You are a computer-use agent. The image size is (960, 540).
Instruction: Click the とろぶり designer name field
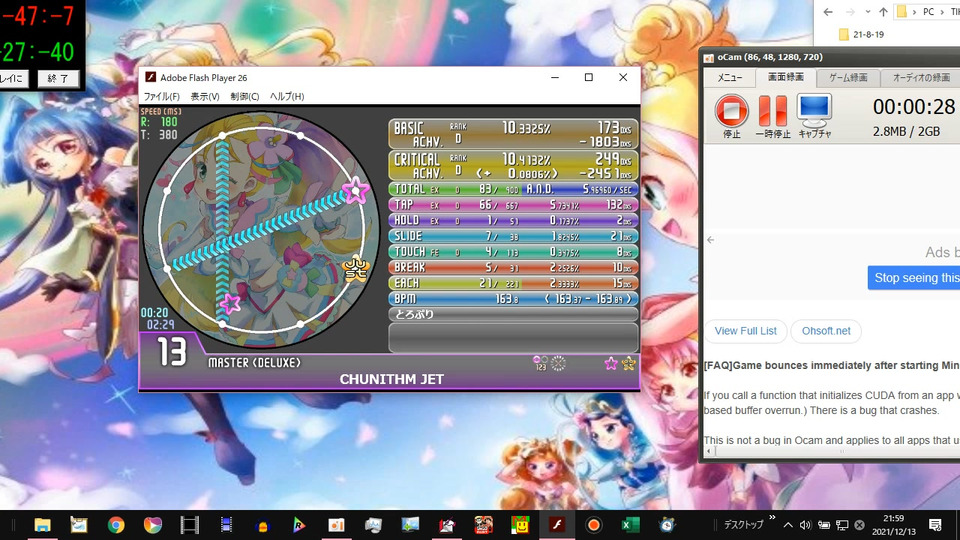tap(513, 315)
